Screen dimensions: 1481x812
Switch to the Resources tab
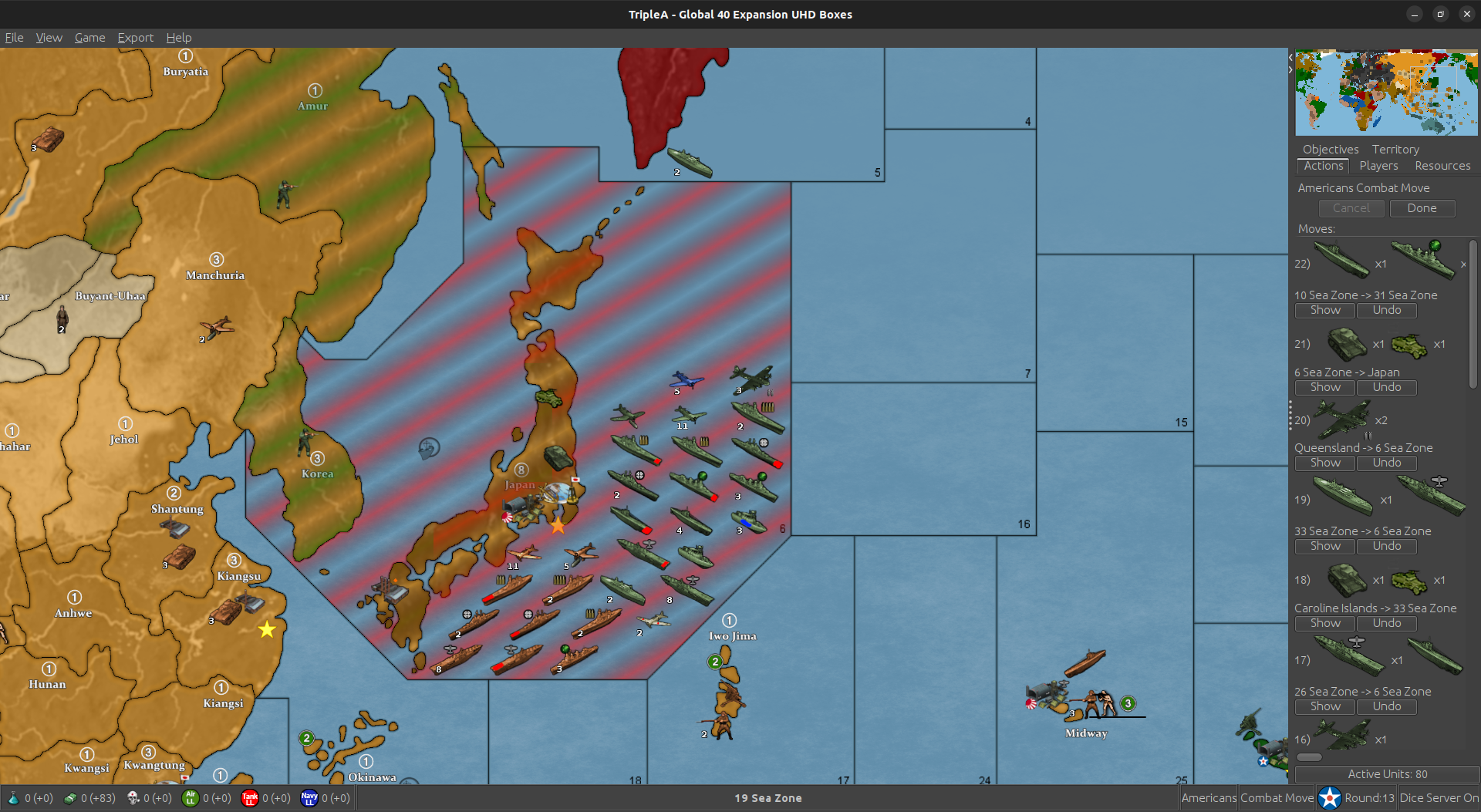[1442, 166]
